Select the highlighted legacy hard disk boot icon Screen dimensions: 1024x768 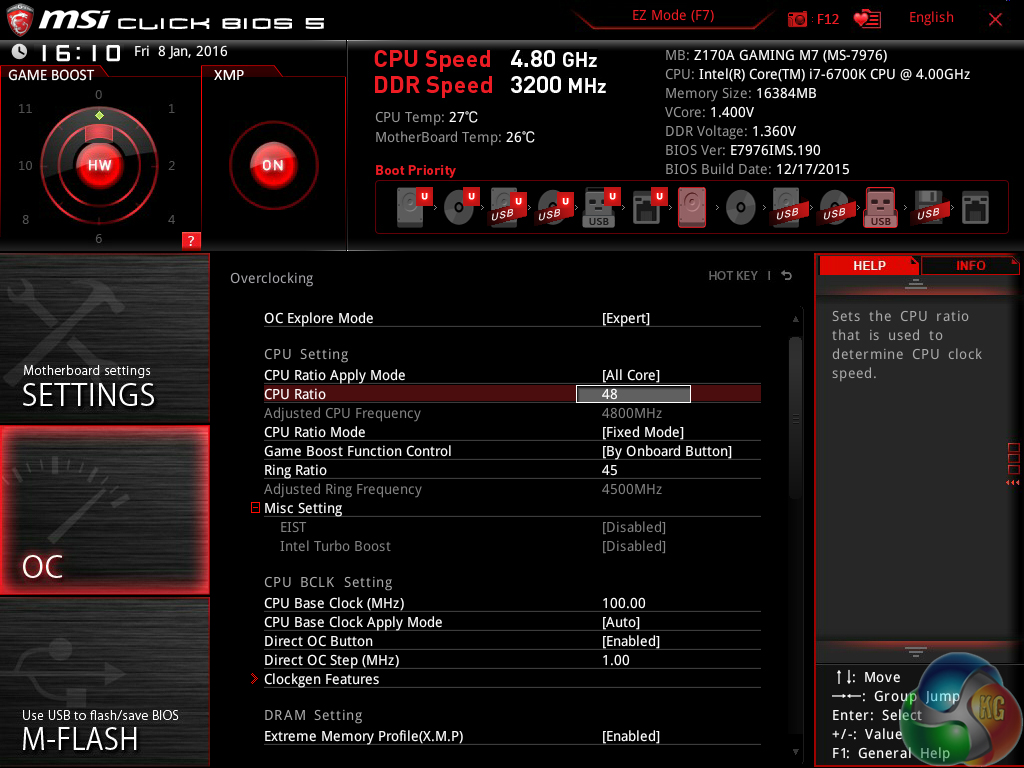coord(692,207)
